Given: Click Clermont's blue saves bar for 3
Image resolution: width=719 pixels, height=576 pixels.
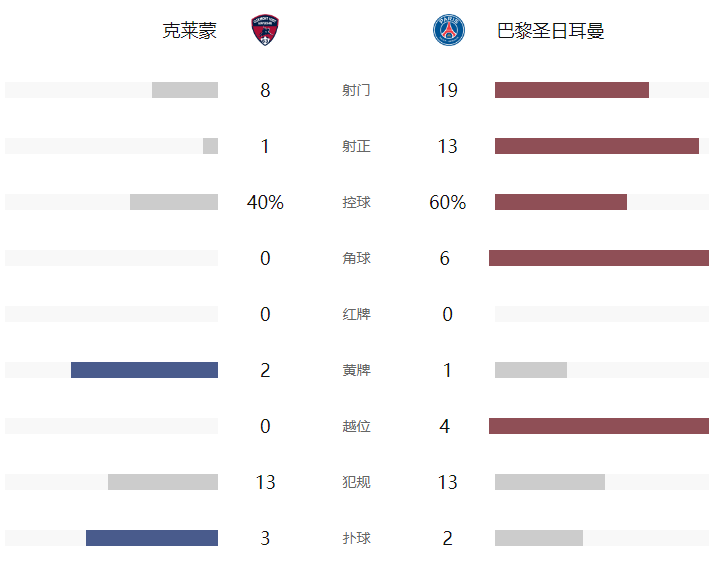Looking at the screenshot, I should click(152, 538).
